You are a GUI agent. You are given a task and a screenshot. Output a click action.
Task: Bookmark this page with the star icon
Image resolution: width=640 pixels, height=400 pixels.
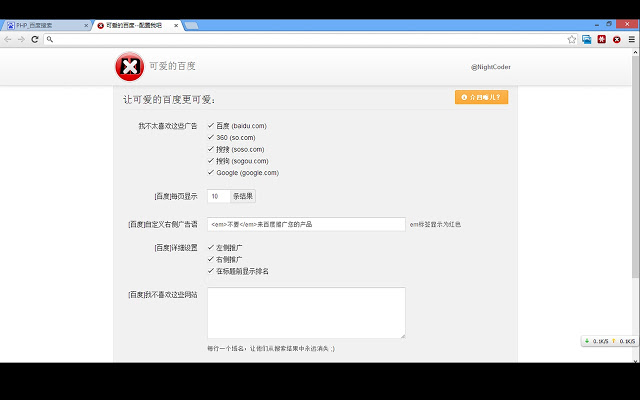(x=571, y=39)
